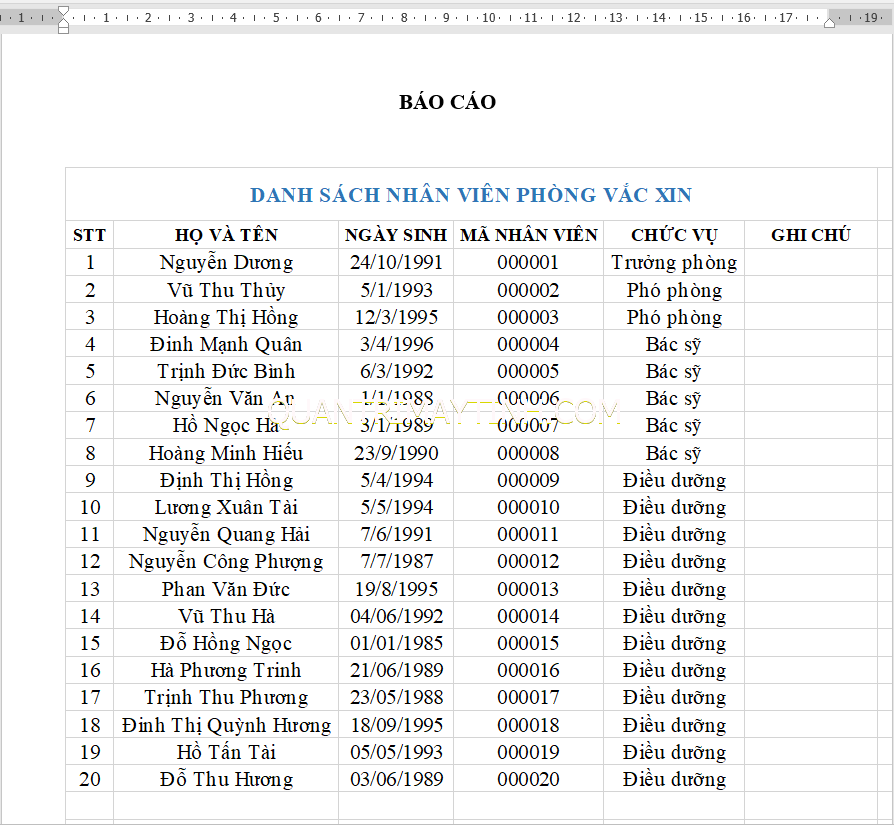The image size is (894, 825).
Task: Click the birth date 24/10/1991
Action: (396, 262)
